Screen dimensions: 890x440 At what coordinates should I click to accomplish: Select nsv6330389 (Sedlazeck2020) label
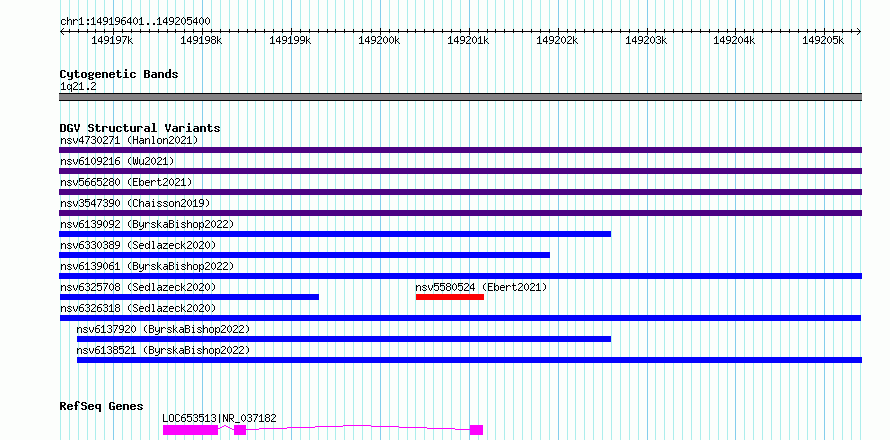pyautogui.click(x=138, y=245)
